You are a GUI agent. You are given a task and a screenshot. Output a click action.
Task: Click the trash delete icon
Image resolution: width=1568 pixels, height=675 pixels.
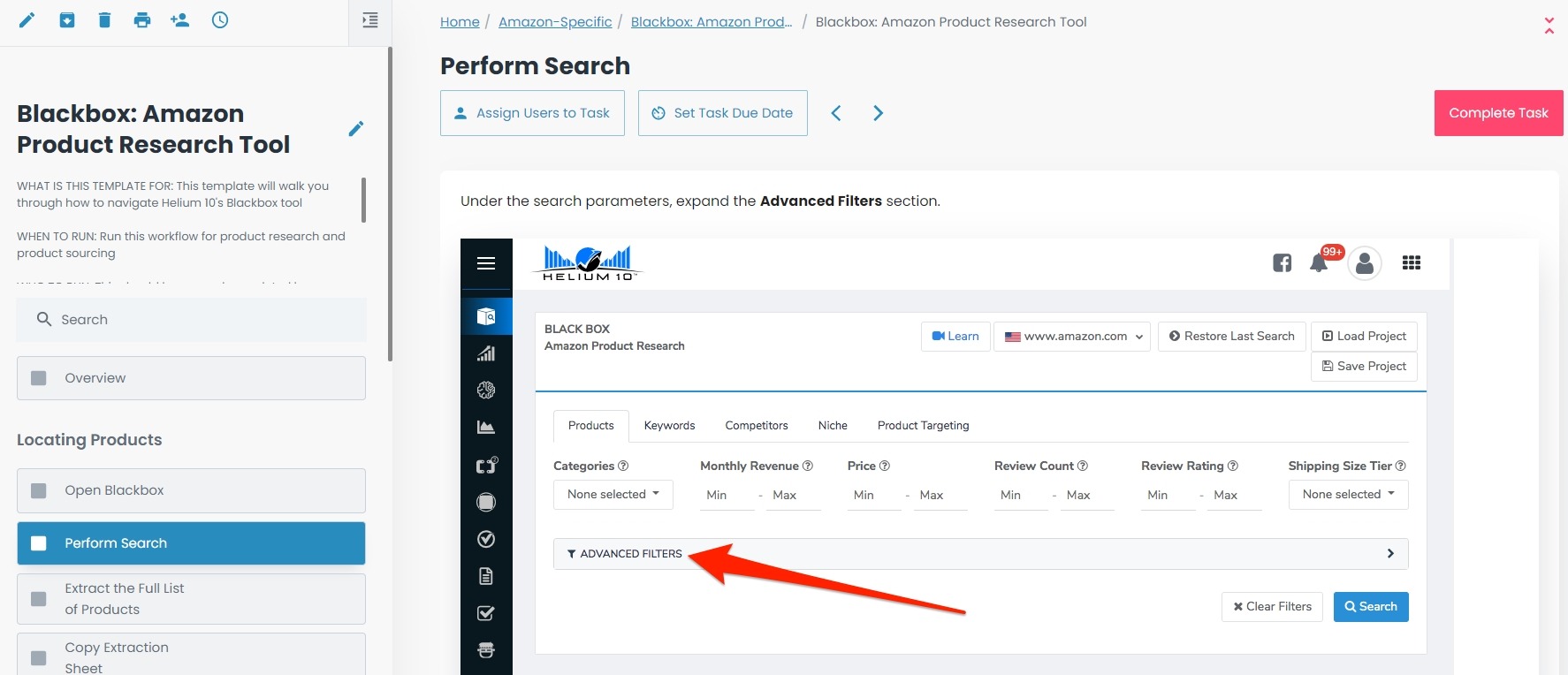(104, 20)
